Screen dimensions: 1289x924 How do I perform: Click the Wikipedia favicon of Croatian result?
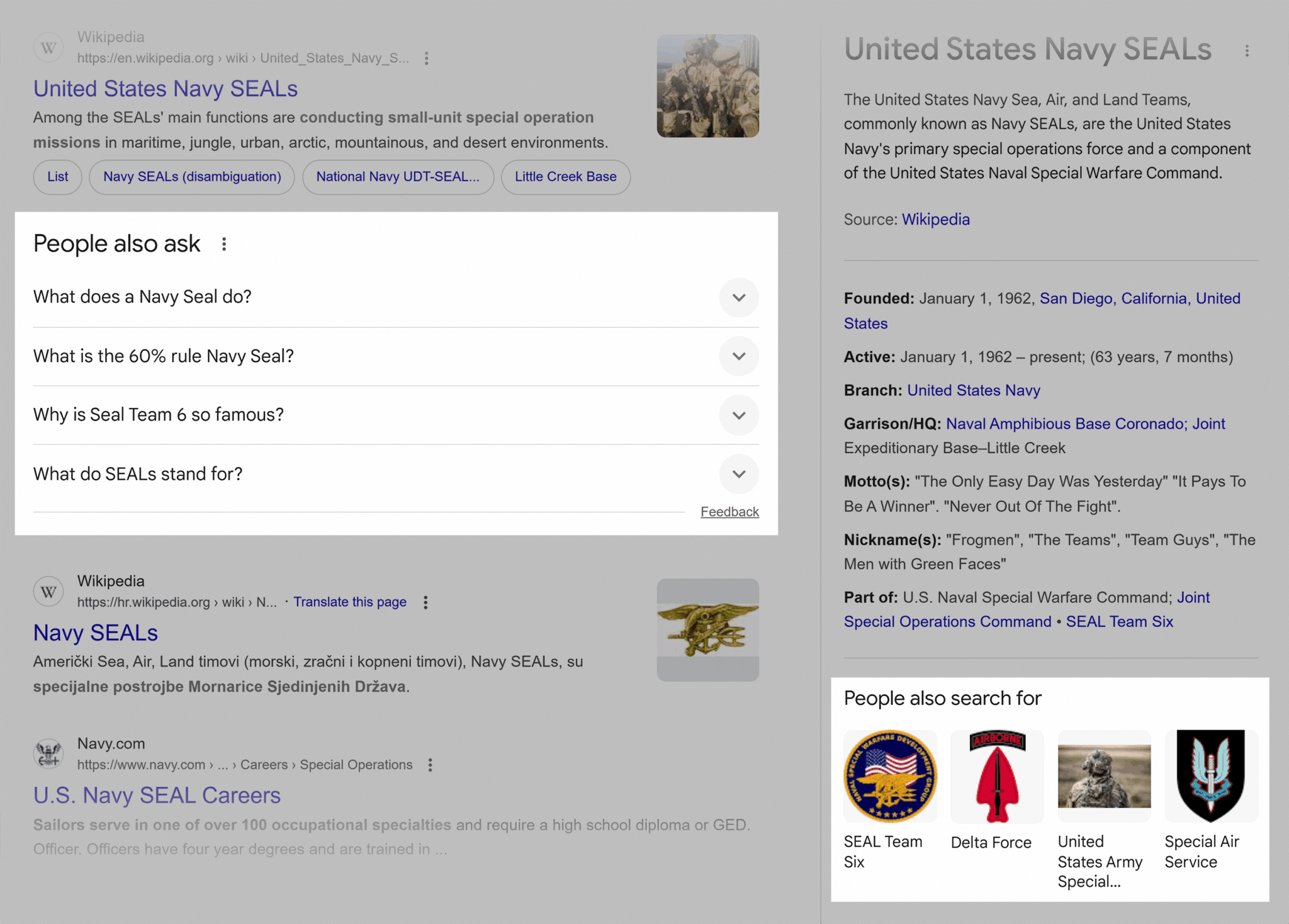48,592
